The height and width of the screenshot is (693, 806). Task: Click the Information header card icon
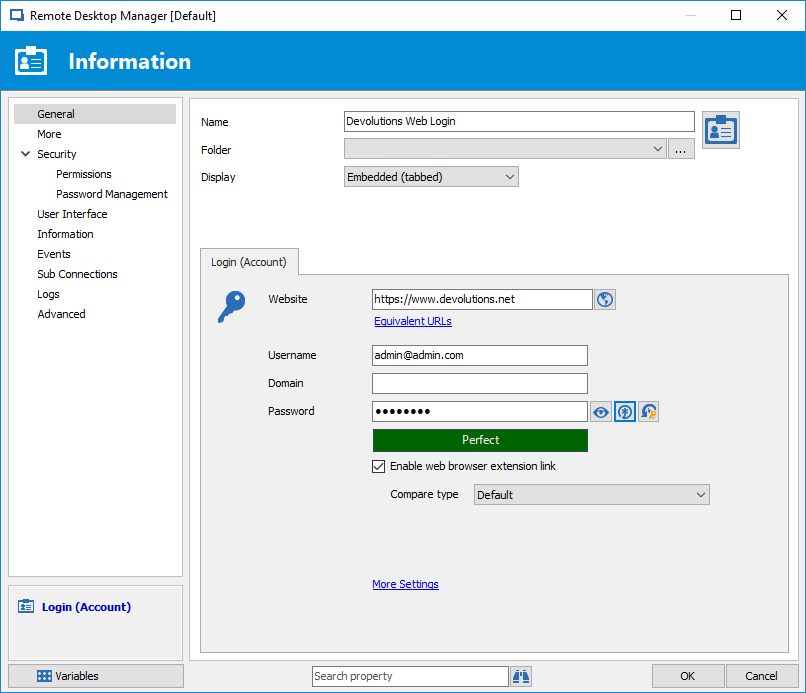click(31, 61)
